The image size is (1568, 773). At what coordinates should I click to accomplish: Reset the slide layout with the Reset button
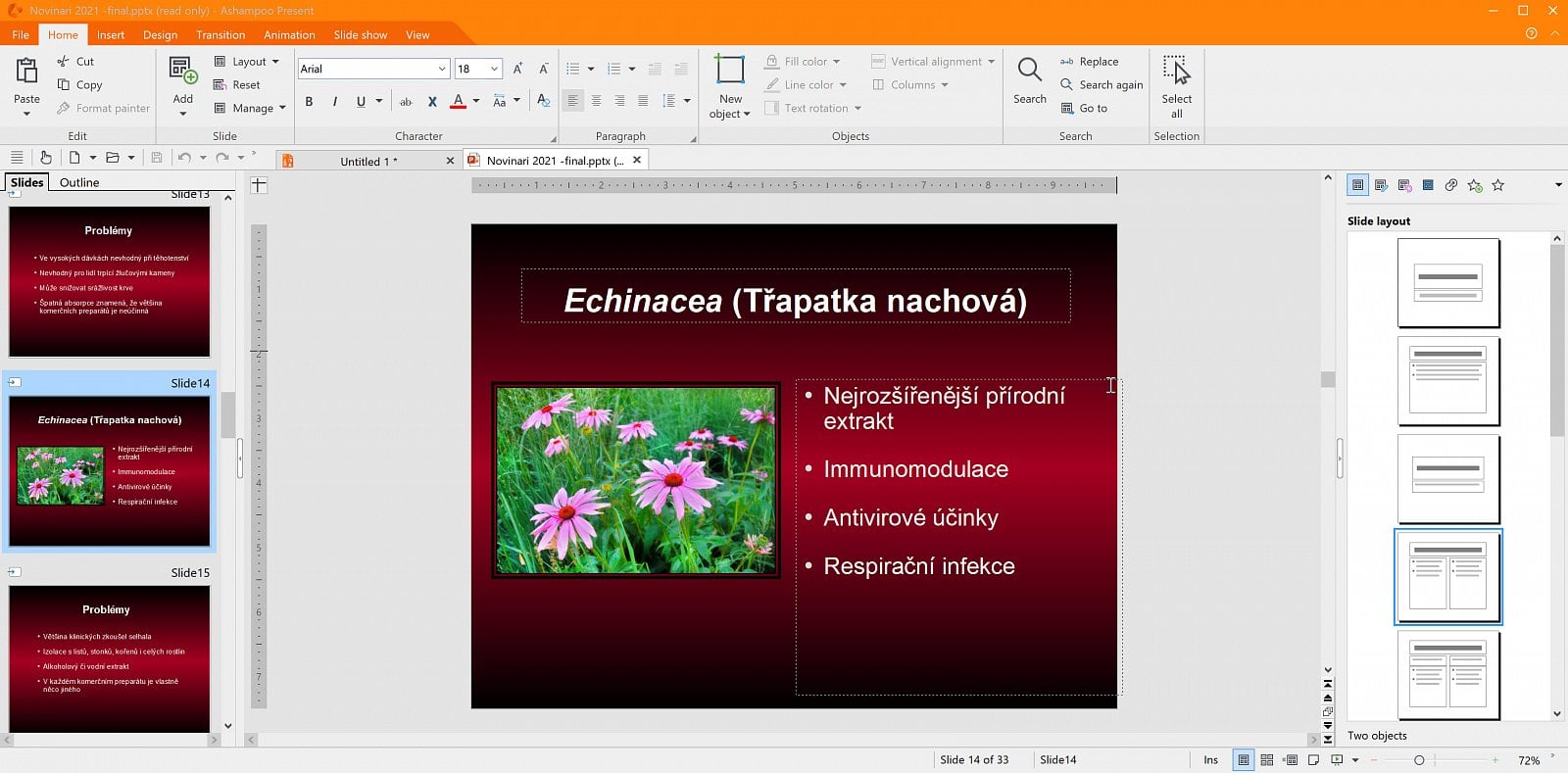click(236, 84)
